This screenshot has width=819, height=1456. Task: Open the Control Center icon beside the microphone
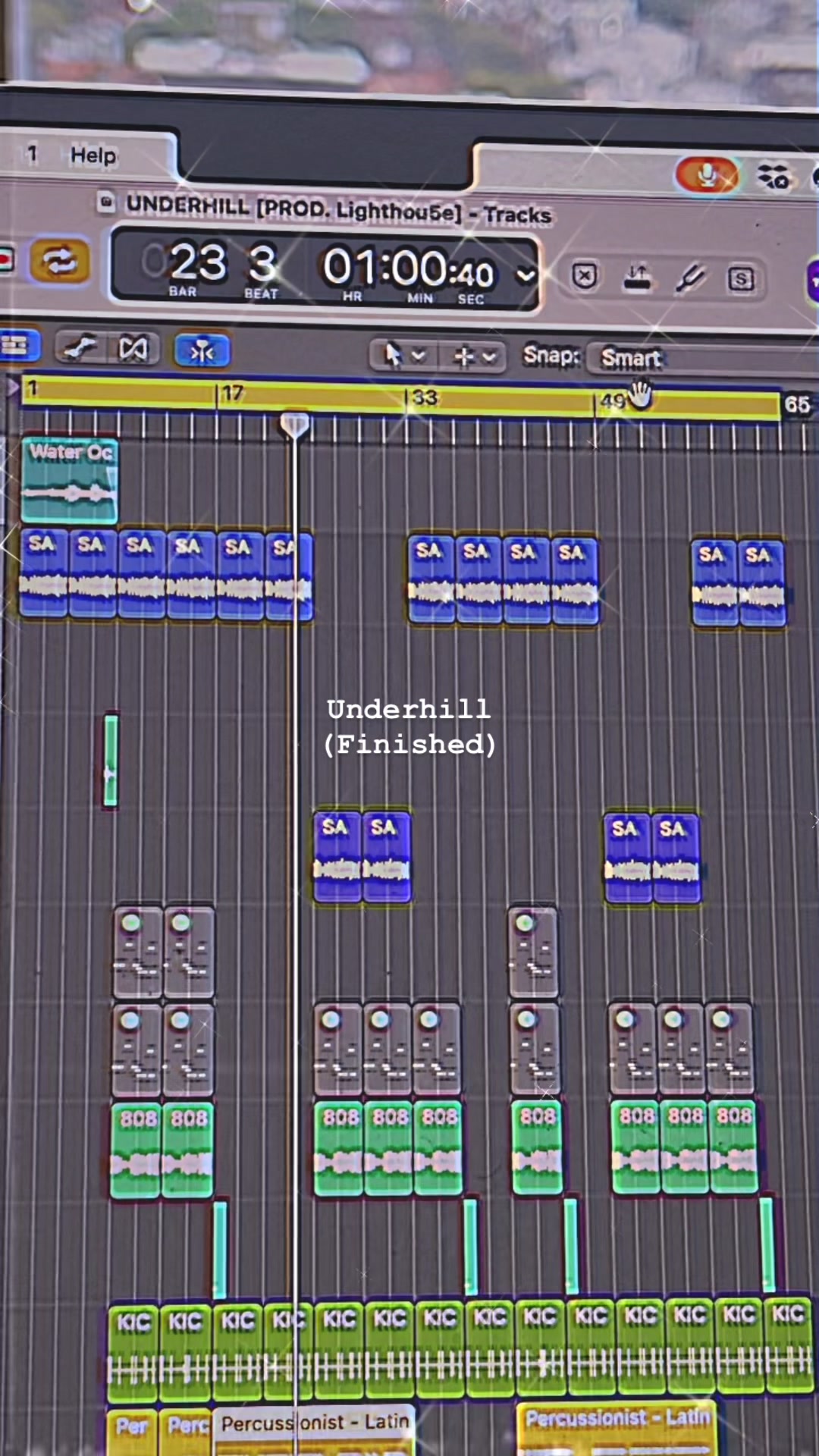(774, 177)
